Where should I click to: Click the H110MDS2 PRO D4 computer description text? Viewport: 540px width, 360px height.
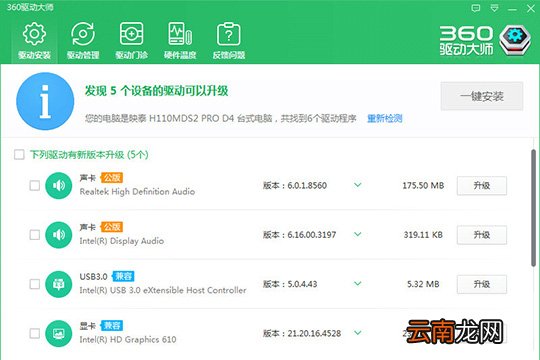220,119
